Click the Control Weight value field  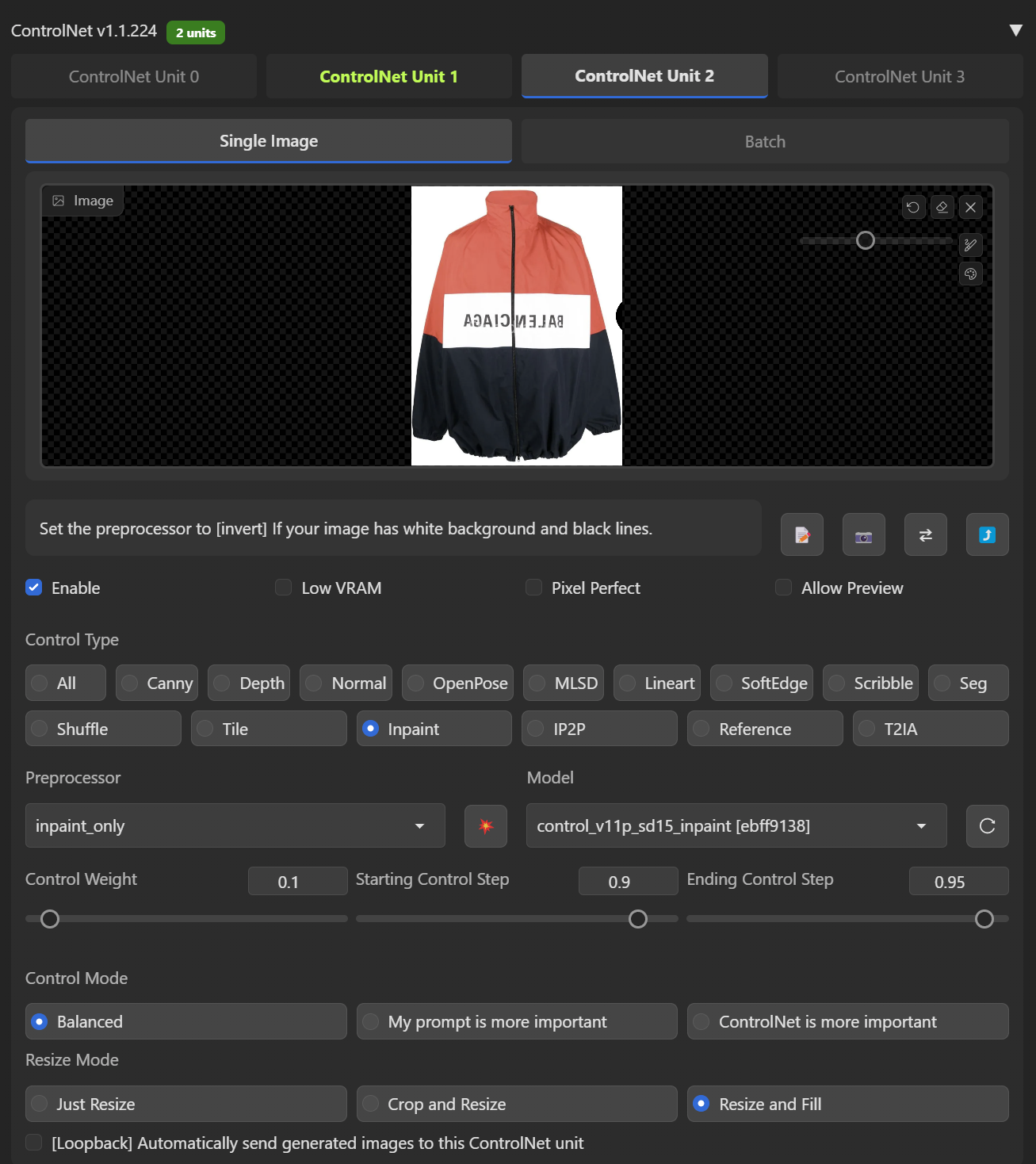297,882
